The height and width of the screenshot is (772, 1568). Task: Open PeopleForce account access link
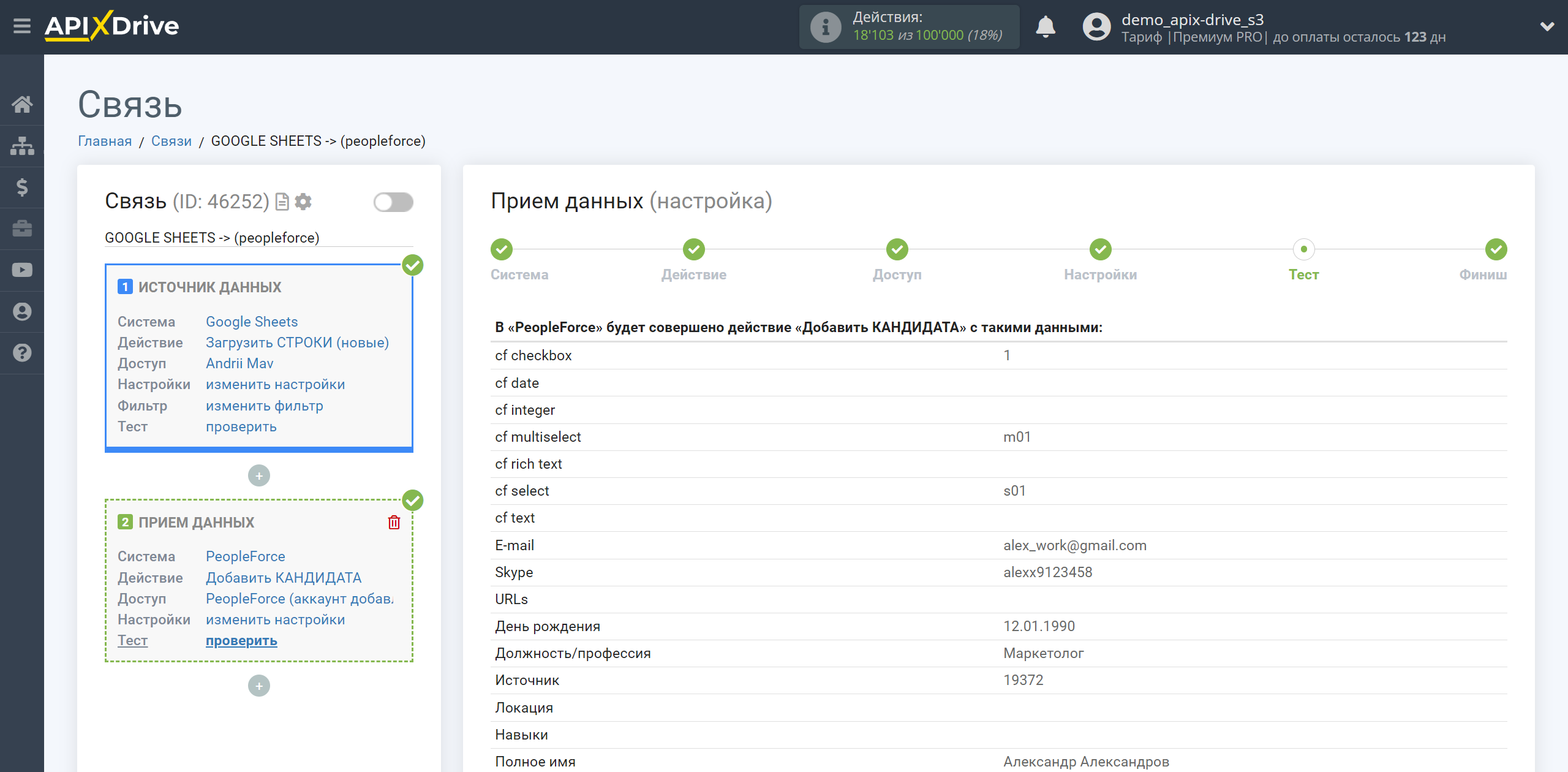point(300,599)
